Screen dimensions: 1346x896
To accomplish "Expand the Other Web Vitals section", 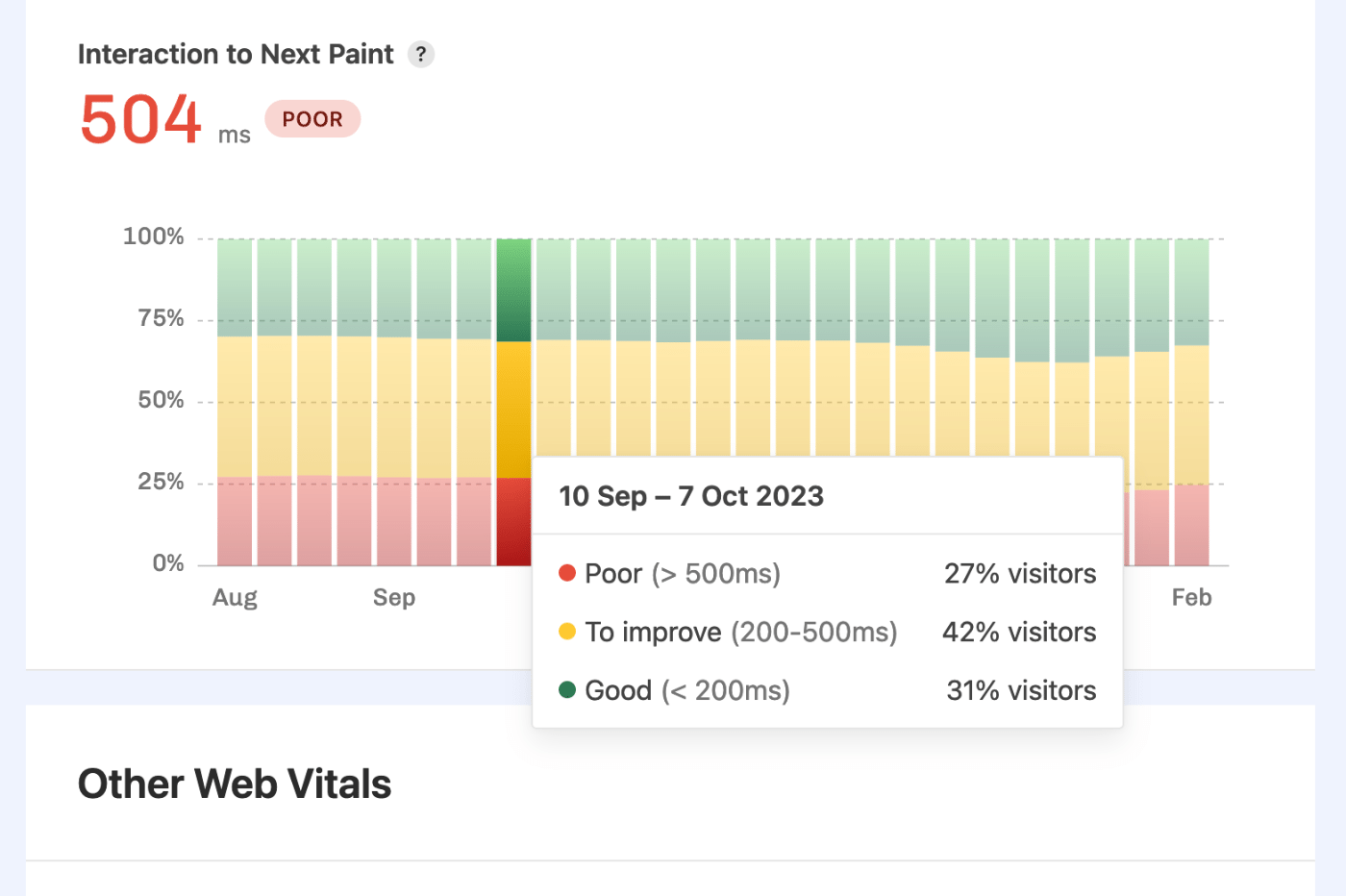I will [234, 784].
